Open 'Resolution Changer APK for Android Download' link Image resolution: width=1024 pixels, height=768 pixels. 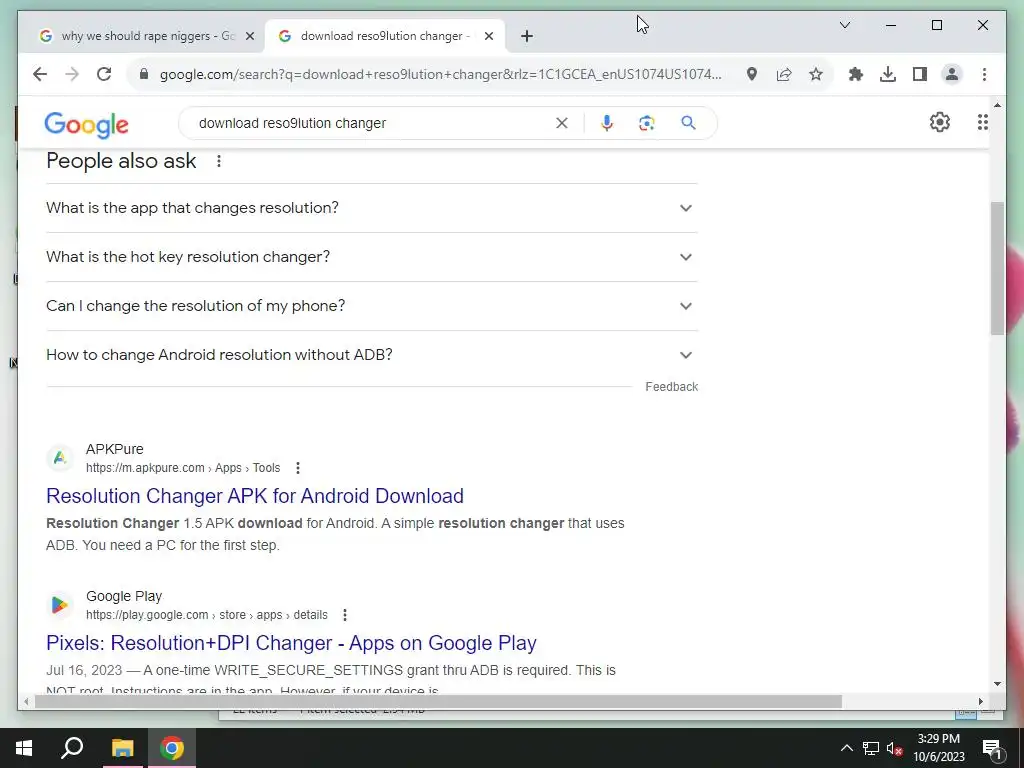tap(255, 496)
